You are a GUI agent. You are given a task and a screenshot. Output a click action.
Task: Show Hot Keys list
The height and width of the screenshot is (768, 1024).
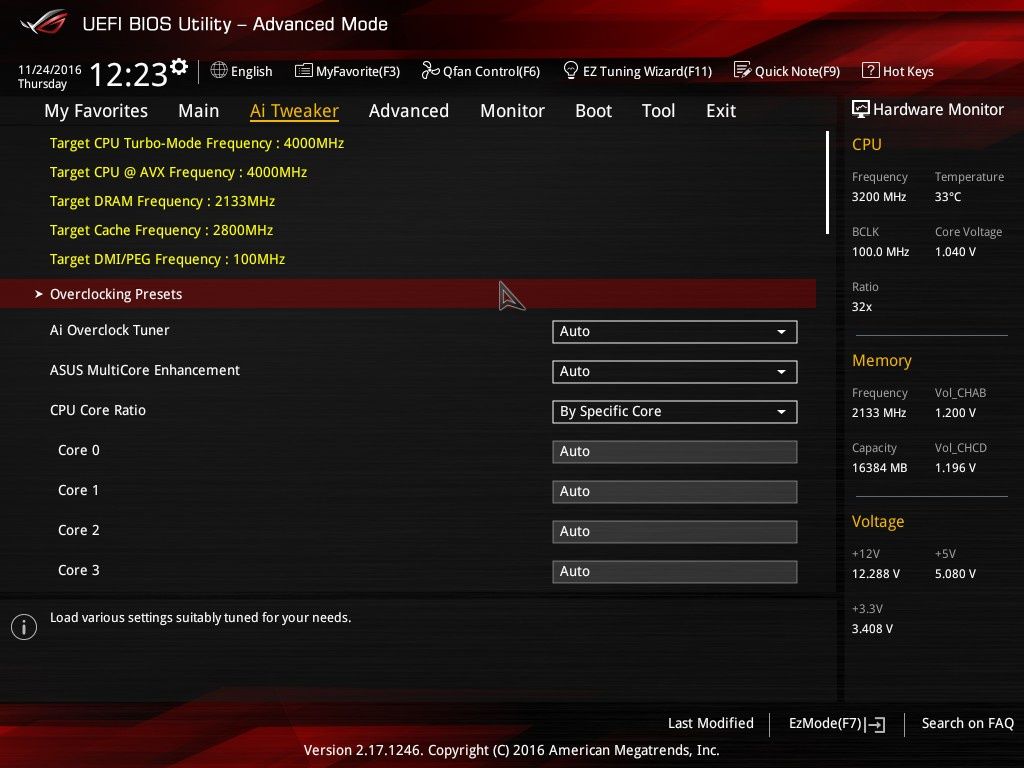(x=908, y=71)
